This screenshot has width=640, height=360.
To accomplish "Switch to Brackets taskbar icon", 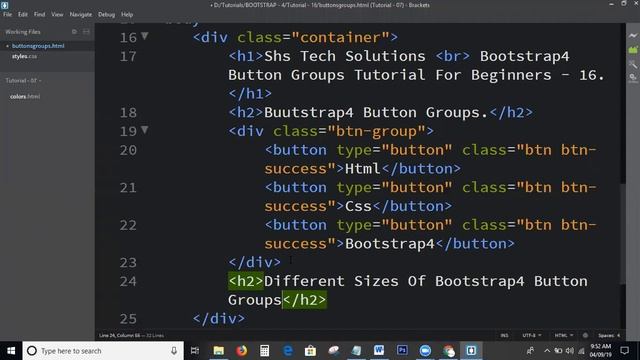I will coord(471,351).
